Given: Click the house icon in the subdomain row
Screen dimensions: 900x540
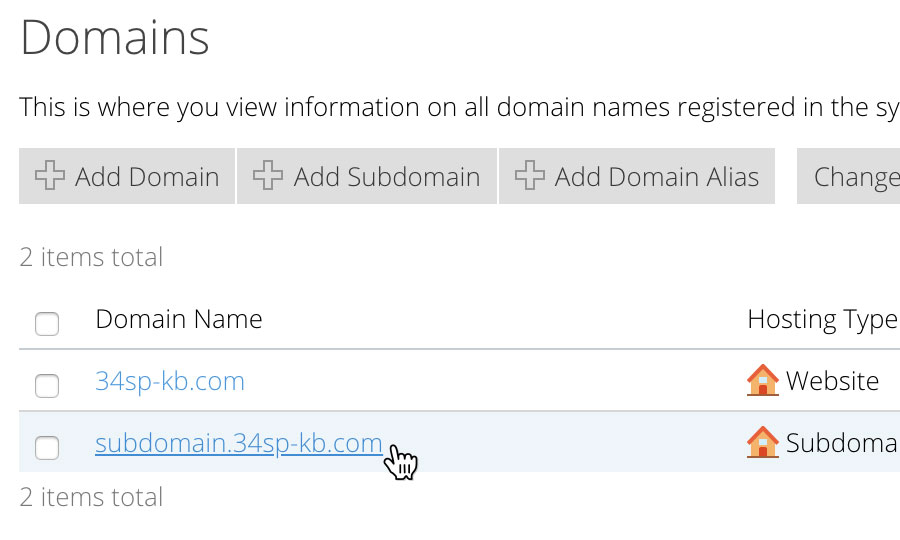Looking at the screenshot, I should [763, 442].
